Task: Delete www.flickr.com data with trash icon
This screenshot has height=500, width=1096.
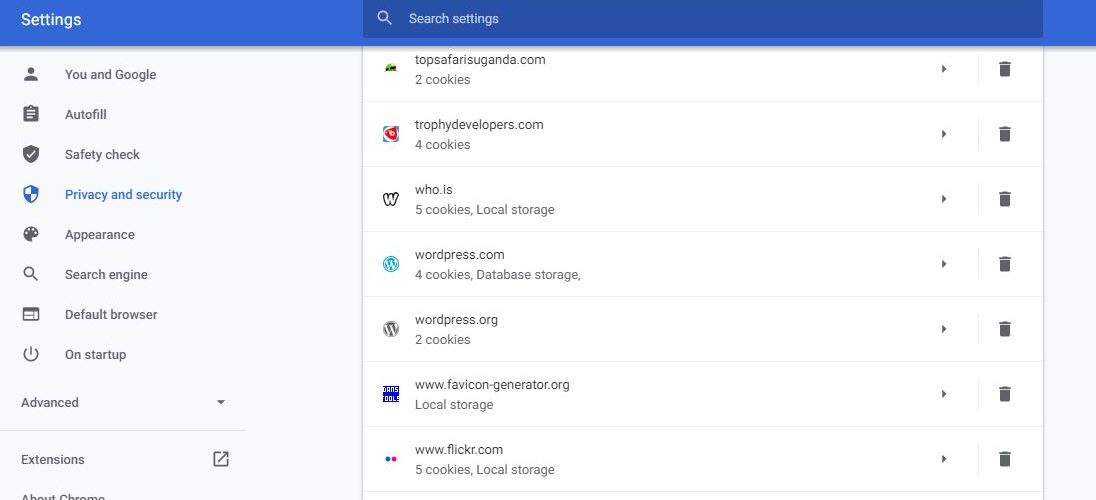Action: pos(1004,459)
